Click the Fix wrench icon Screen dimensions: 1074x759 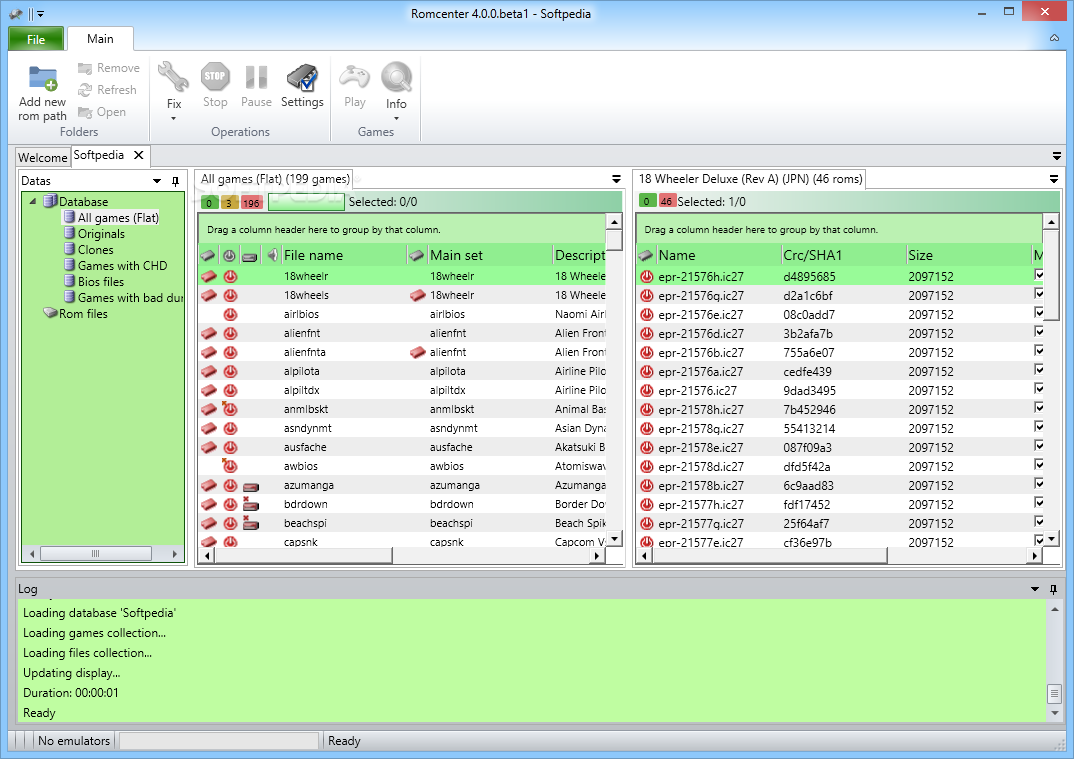(173, 77)
